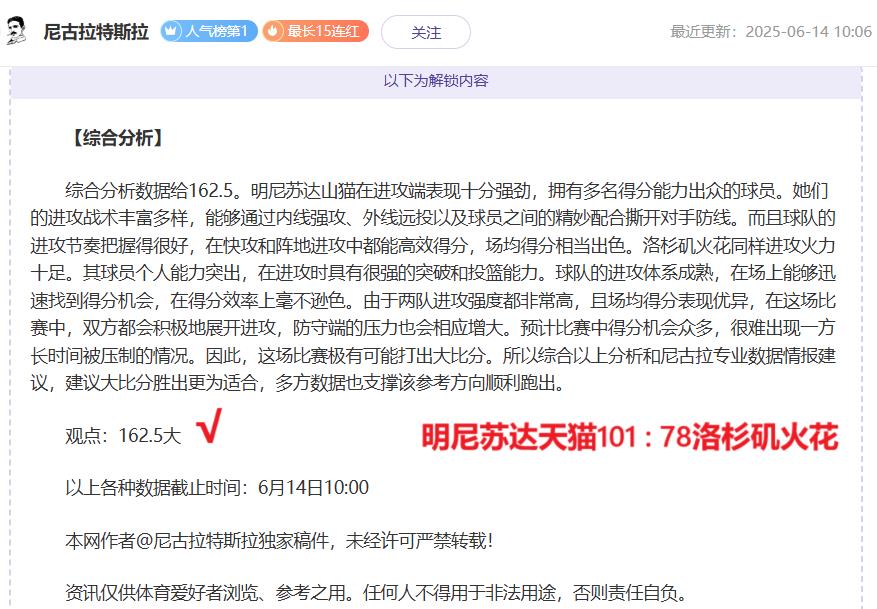This screenshot has width=877, height=609.
Task: Click score text 明尼苏达天猫101：78洛杉矶火花
Action: (630, 437)
